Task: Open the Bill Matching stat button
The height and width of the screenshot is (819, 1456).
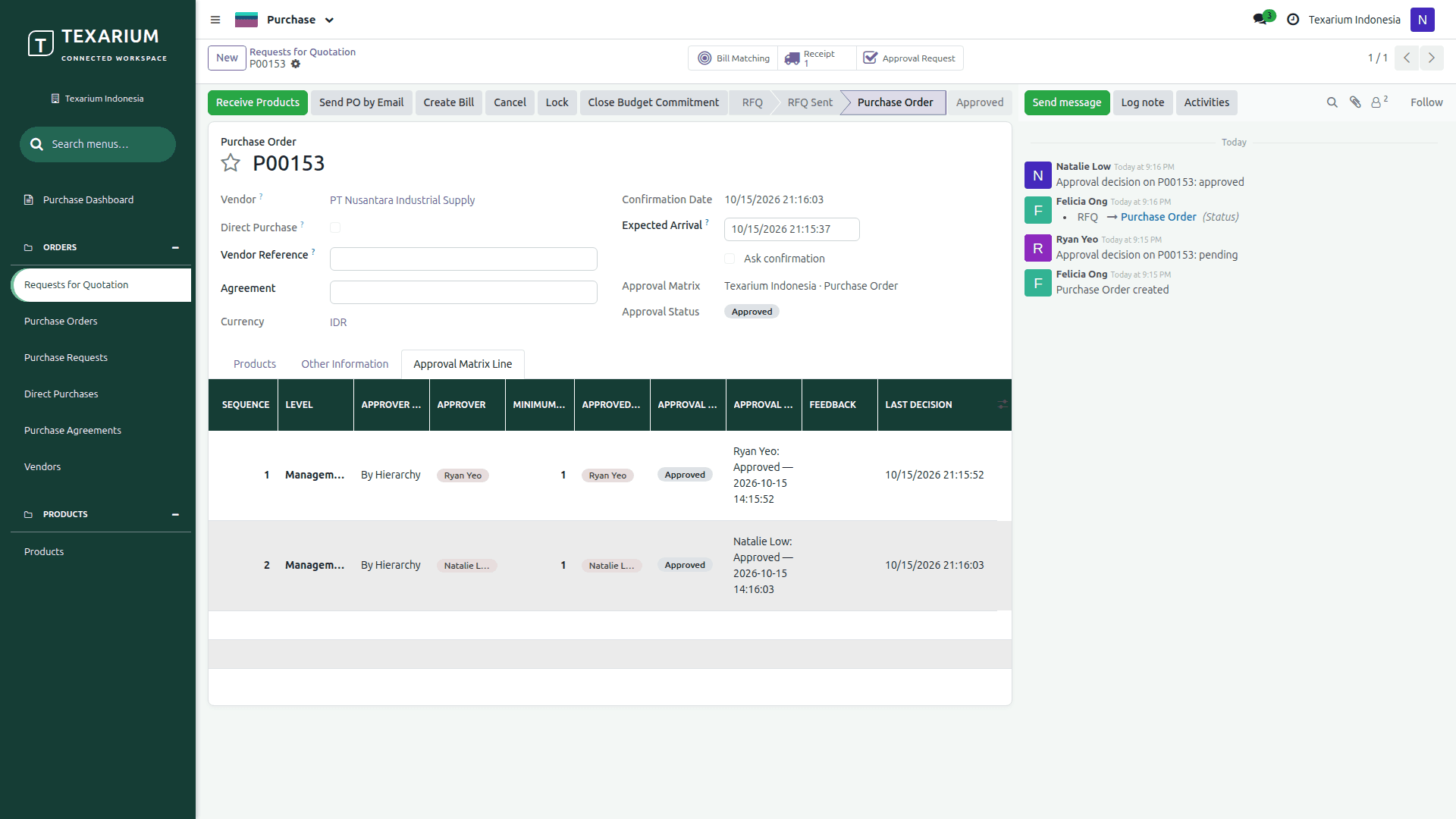Action: 733,58
